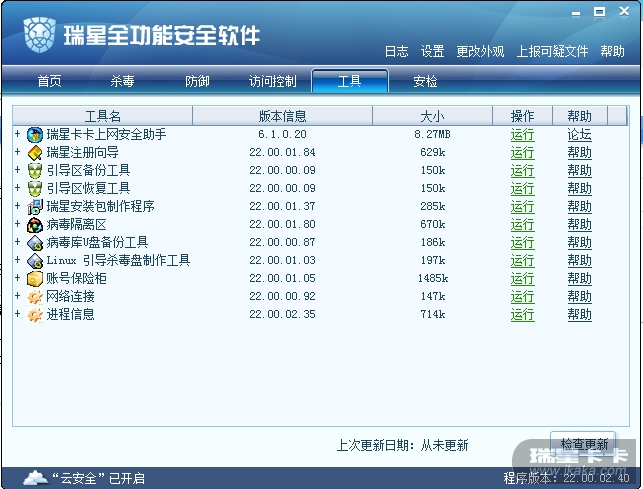This screenshot has width=643, height=489.
Task: Click the 瑞星卡卡上网安全助手 tool icon
Action: [x=35, y=135]
